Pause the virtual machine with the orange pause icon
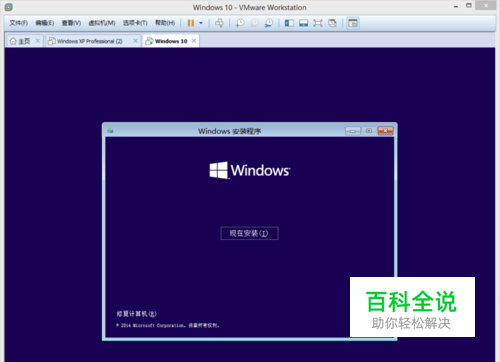 [191, 23]
